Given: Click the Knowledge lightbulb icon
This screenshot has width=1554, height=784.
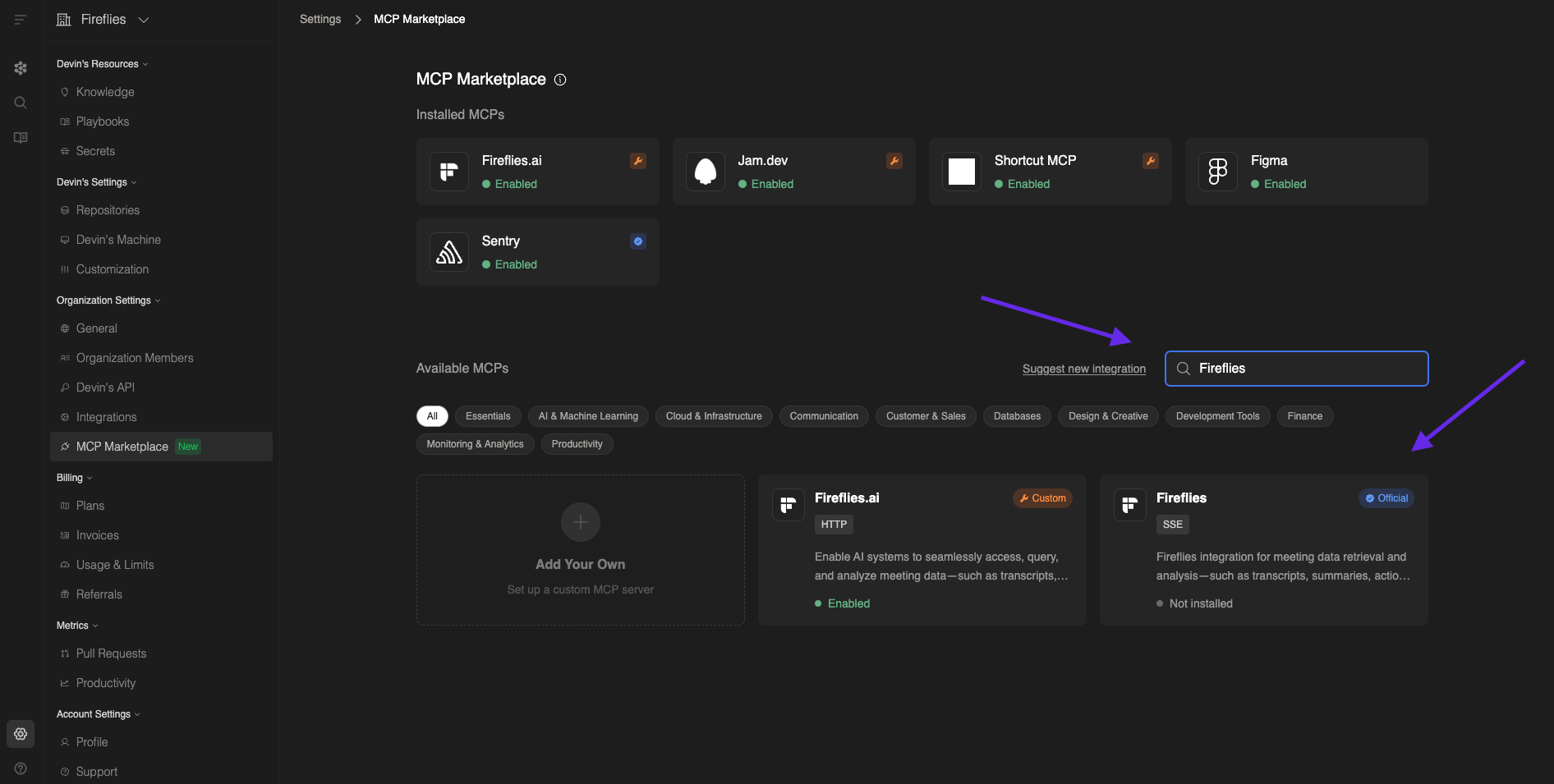Looking at the screenshot, I should point(65,92).
